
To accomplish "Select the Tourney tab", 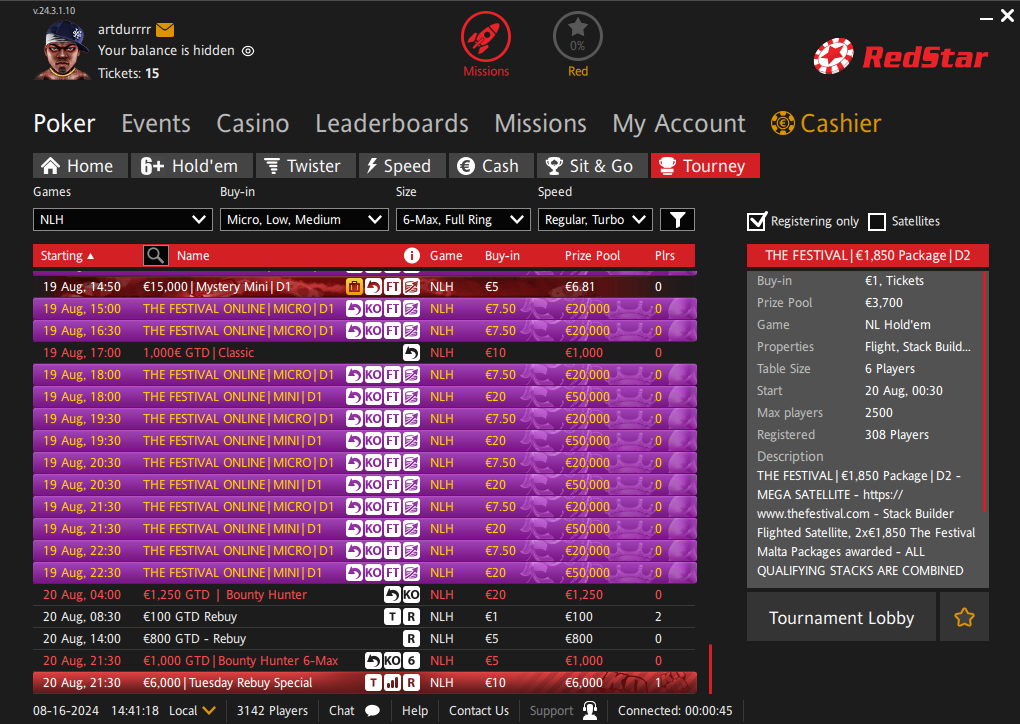I will (x=705, y=166).
